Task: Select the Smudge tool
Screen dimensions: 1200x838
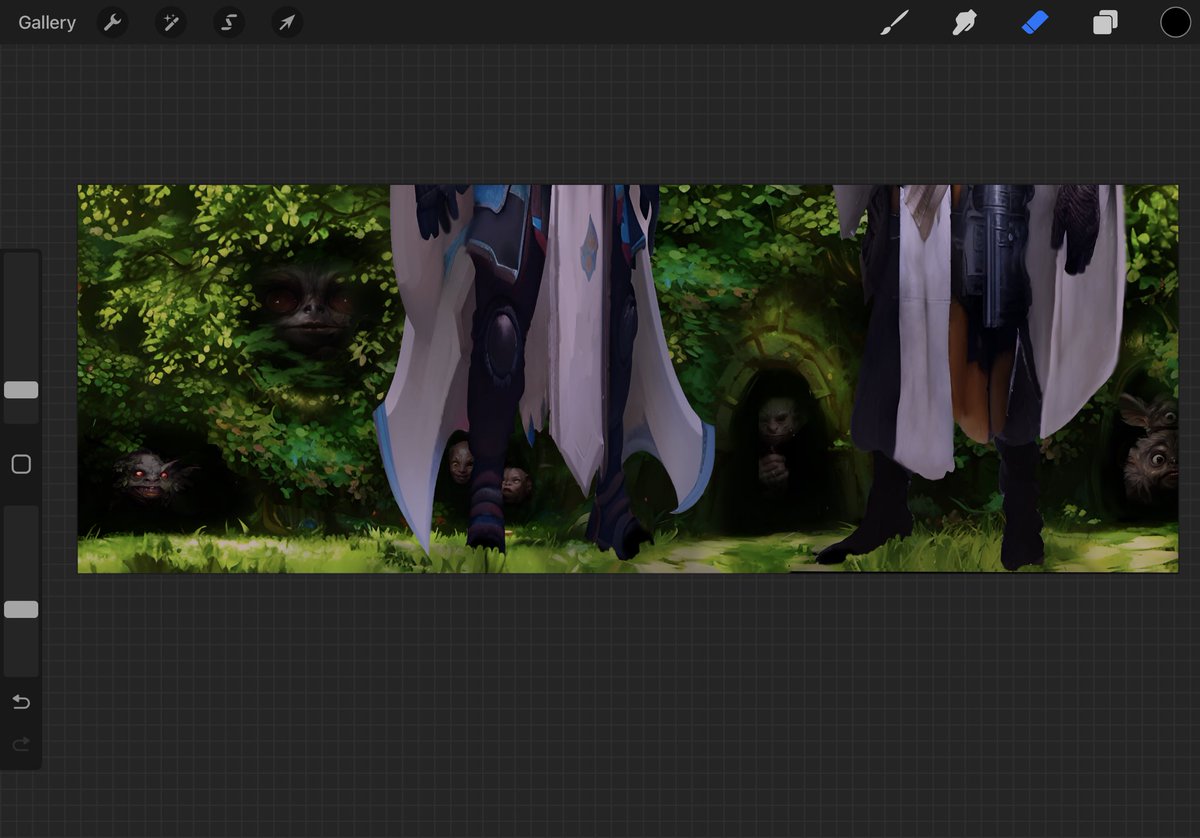Action: [964, 22]
